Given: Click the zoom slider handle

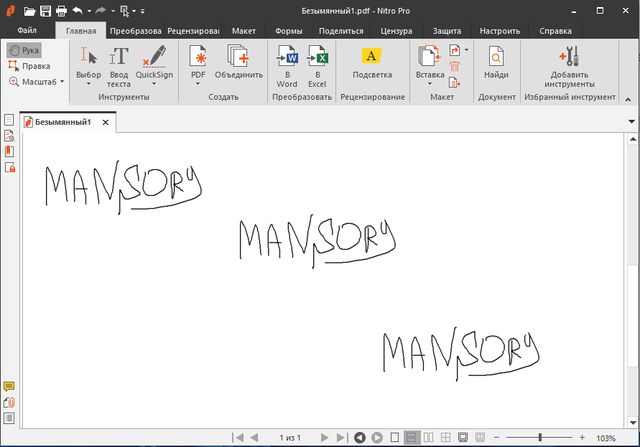Looking at the screenshot, I should pos(540,438).
